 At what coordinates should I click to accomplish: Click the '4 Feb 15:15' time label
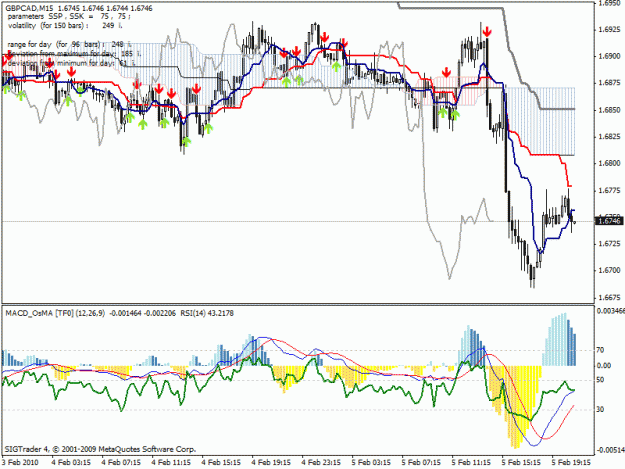tap(221, 462)
